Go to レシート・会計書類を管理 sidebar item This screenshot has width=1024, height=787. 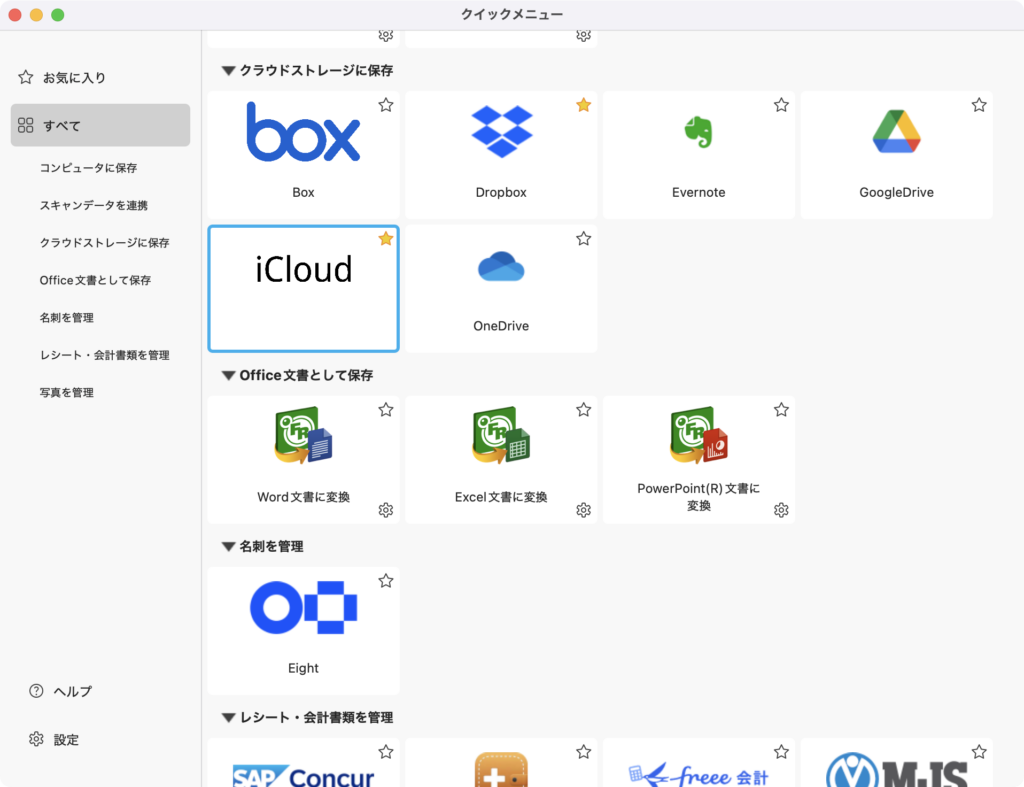click(x=104, y=355)
